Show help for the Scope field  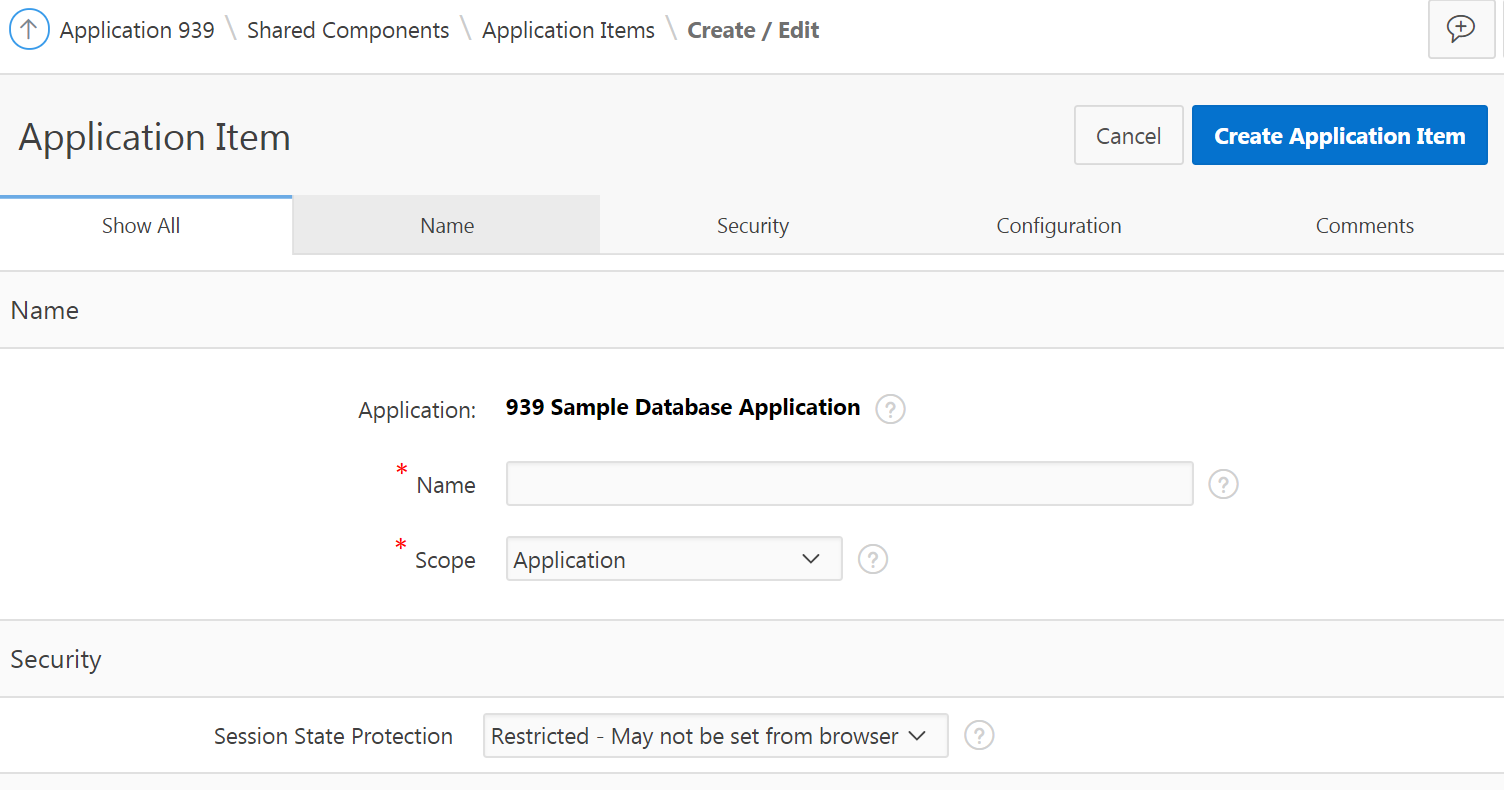pos(873,559)
